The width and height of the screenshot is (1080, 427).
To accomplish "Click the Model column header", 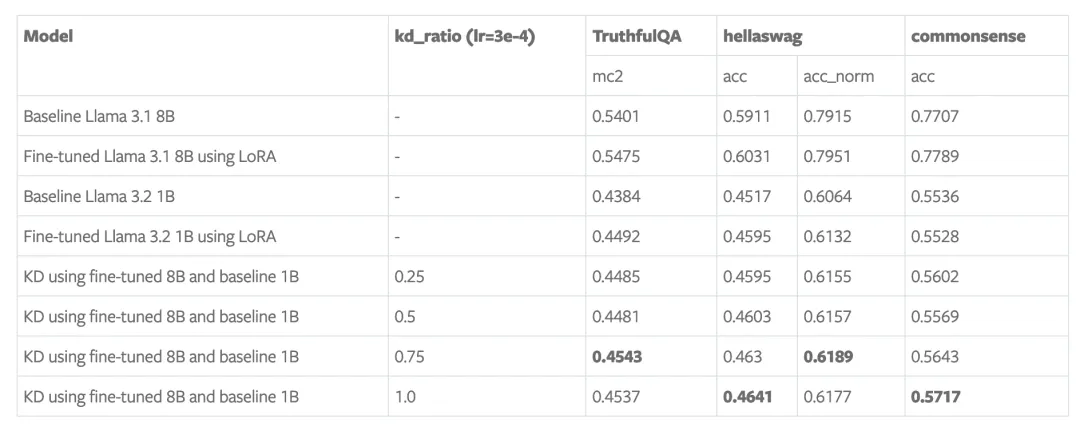I will (x=48, y=37).
